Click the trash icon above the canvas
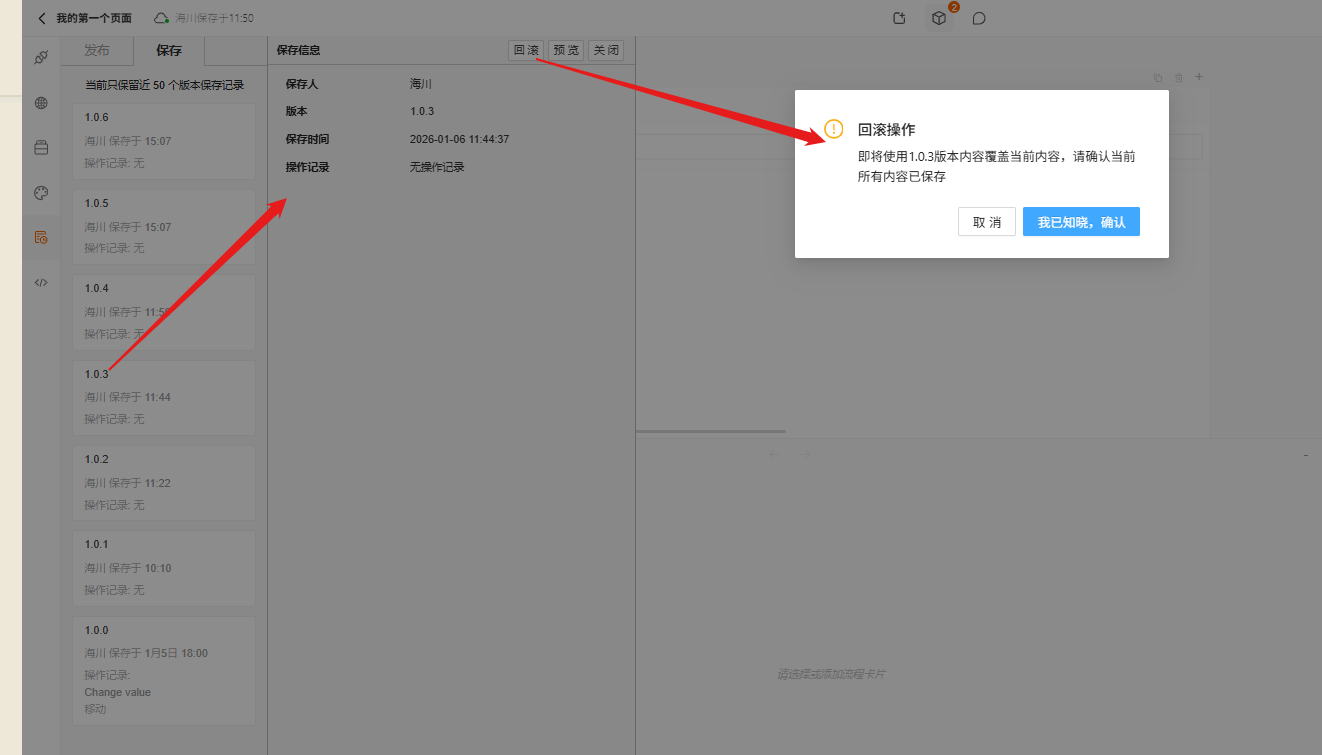Image resolution: width=1322 pixels, height=755 pixels. coord(1178,76)
